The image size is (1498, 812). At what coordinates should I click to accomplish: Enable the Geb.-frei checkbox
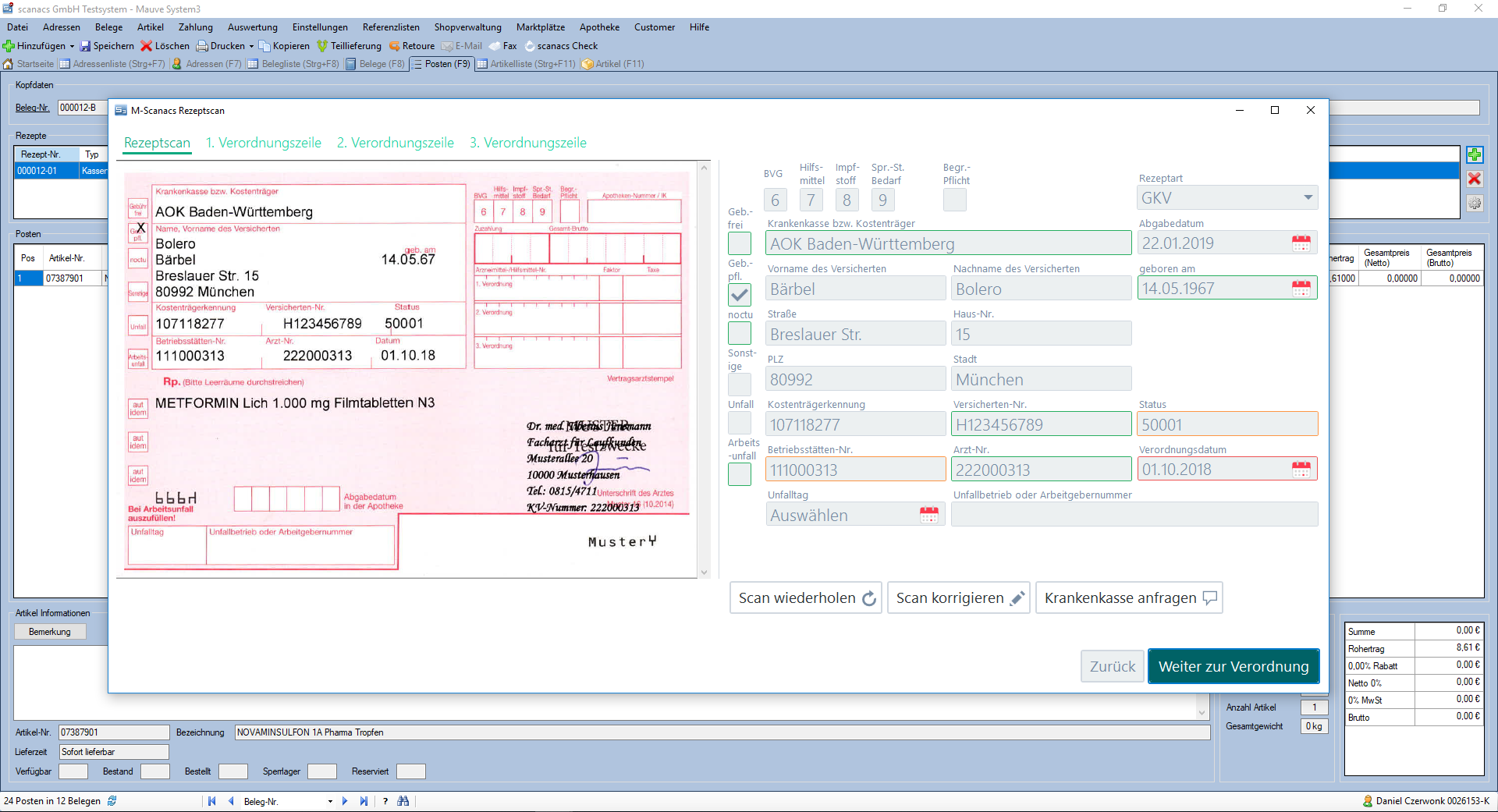pyautogui.click(x=740, y=243)
